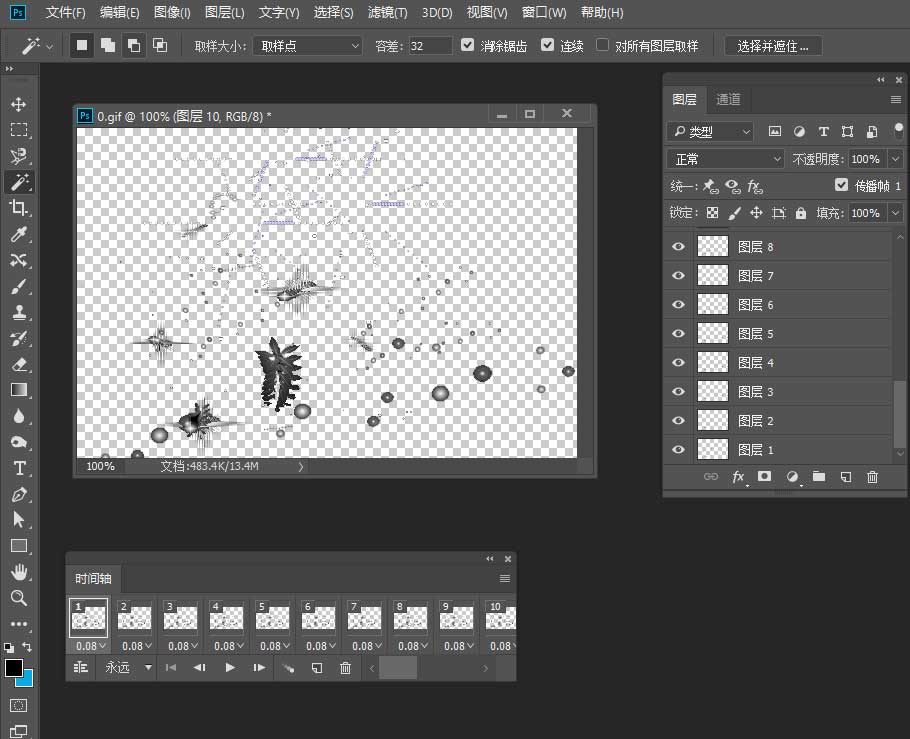
Task: Click Subtract from Selection mode icon
Action: click(x=134, y=45)
